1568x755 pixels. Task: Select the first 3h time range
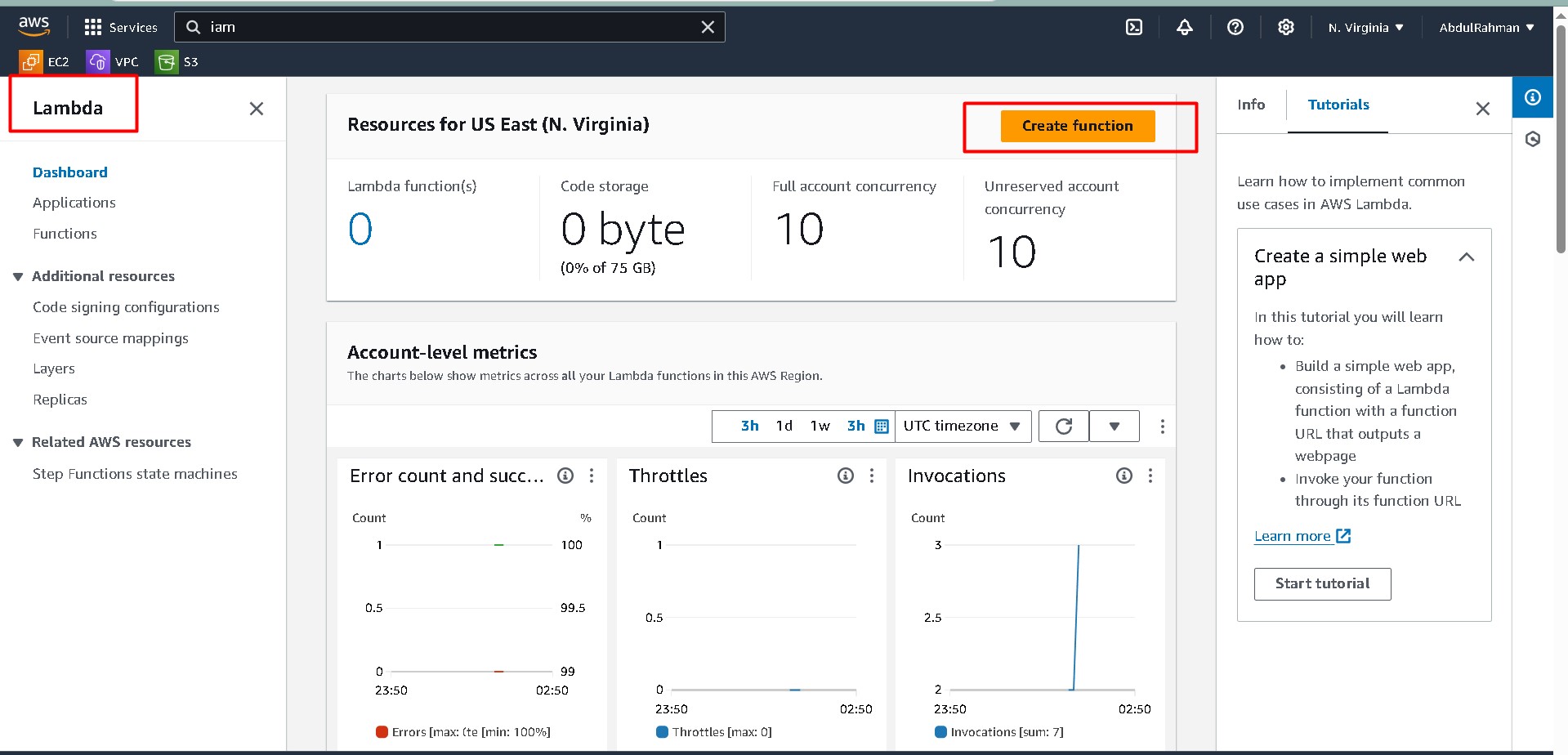749,426
